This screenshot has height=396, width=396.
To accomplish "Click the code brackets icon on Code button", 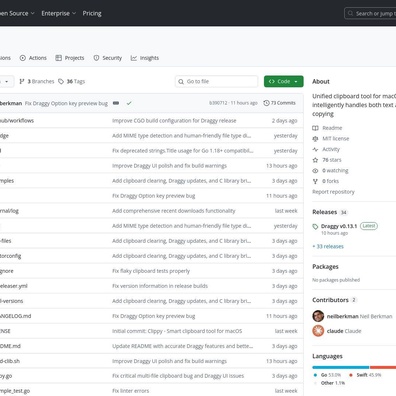I will coord(272,81).
